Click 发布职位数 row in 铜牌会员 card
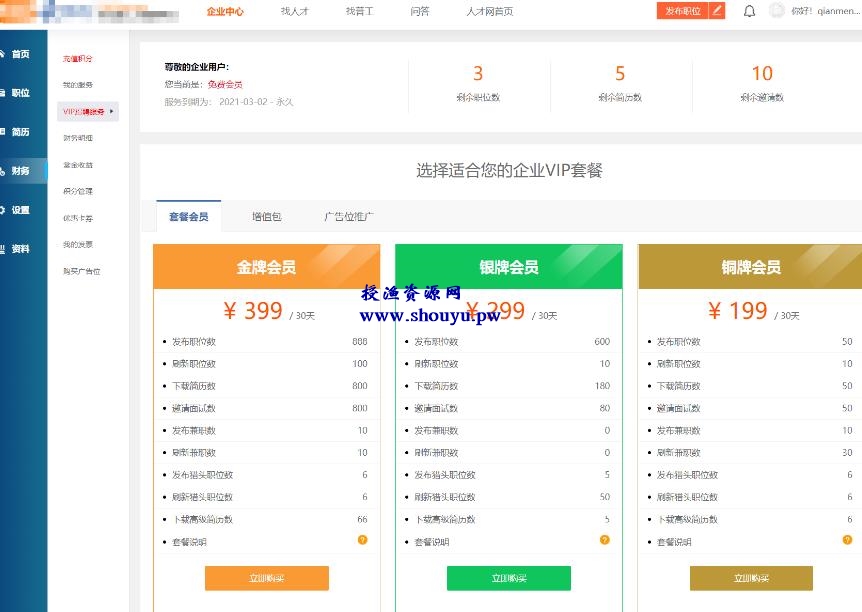The width and height of the screenshot is (862, 612). (x=751, y=341)
